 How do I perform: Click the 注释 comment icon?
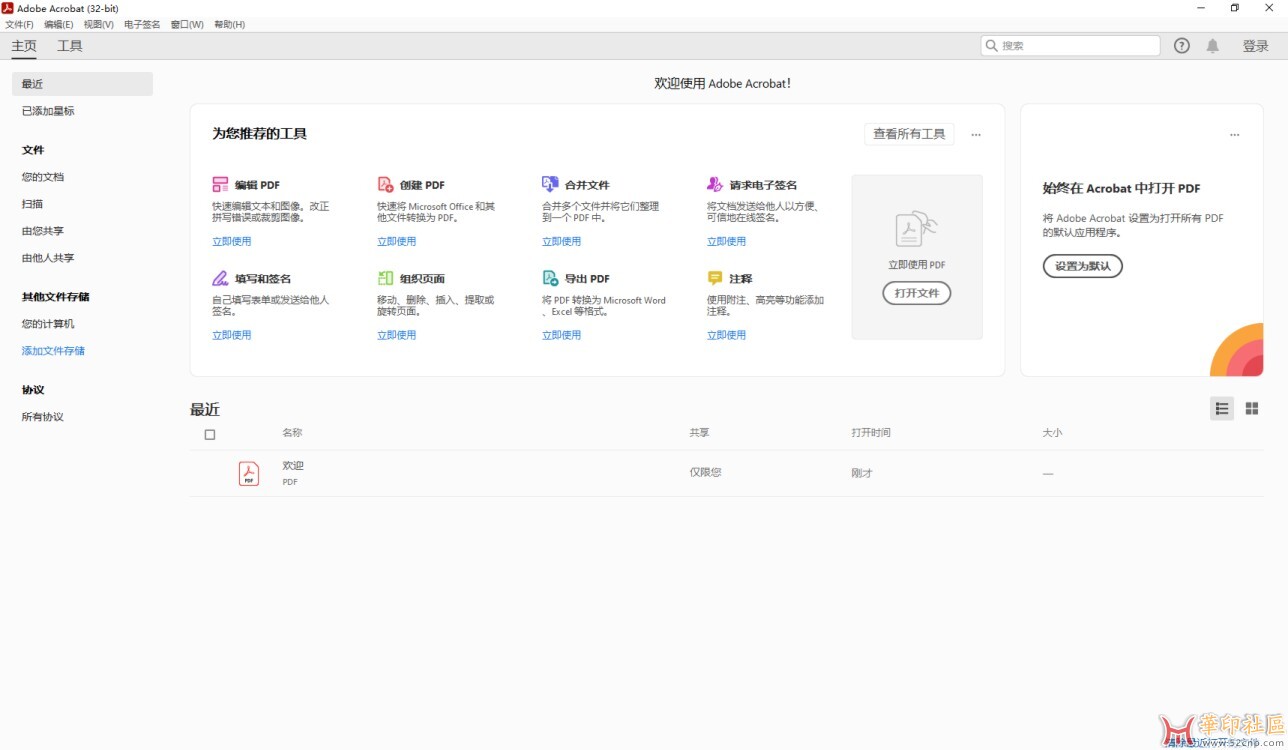coord(715,279)
